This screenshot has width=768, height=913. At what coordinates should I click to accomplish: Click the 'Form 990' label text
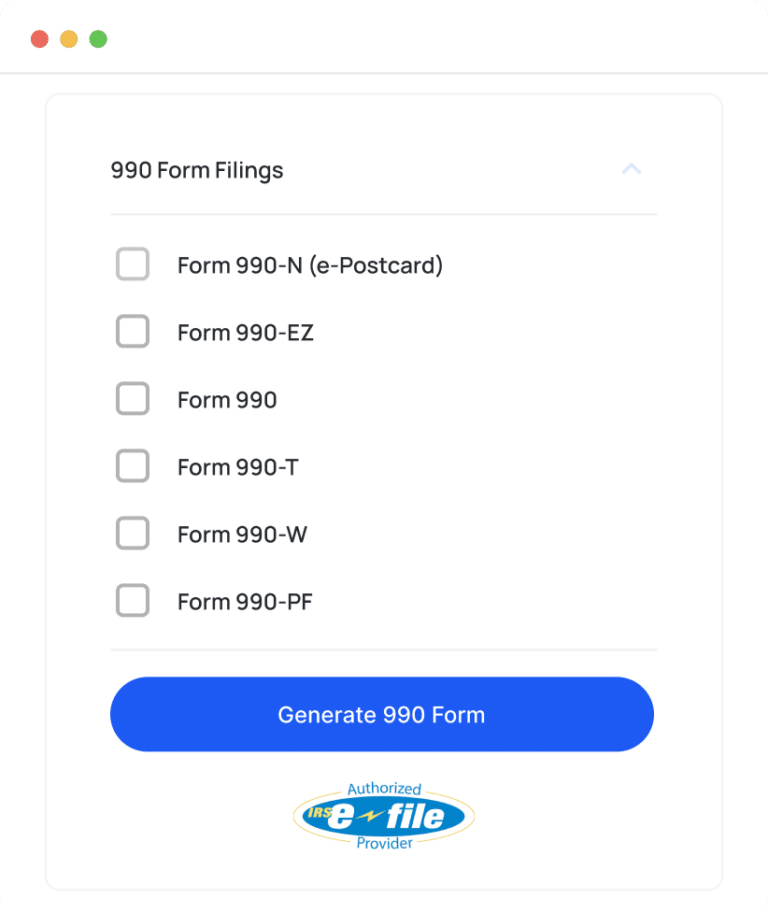click(x=227, y=400)
